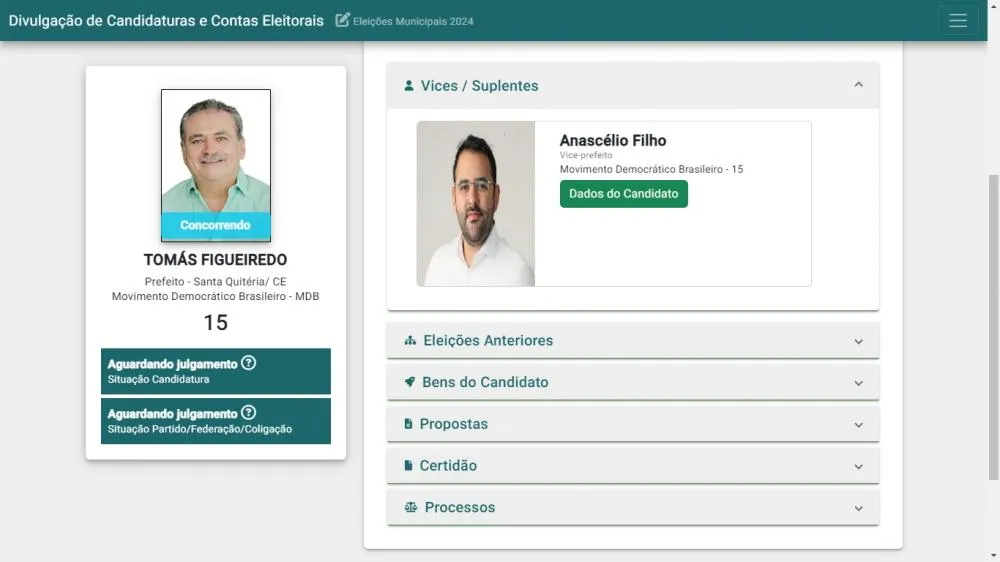
Task: Click the file icon beside Certidão
Action: click(x=408, y=466)
